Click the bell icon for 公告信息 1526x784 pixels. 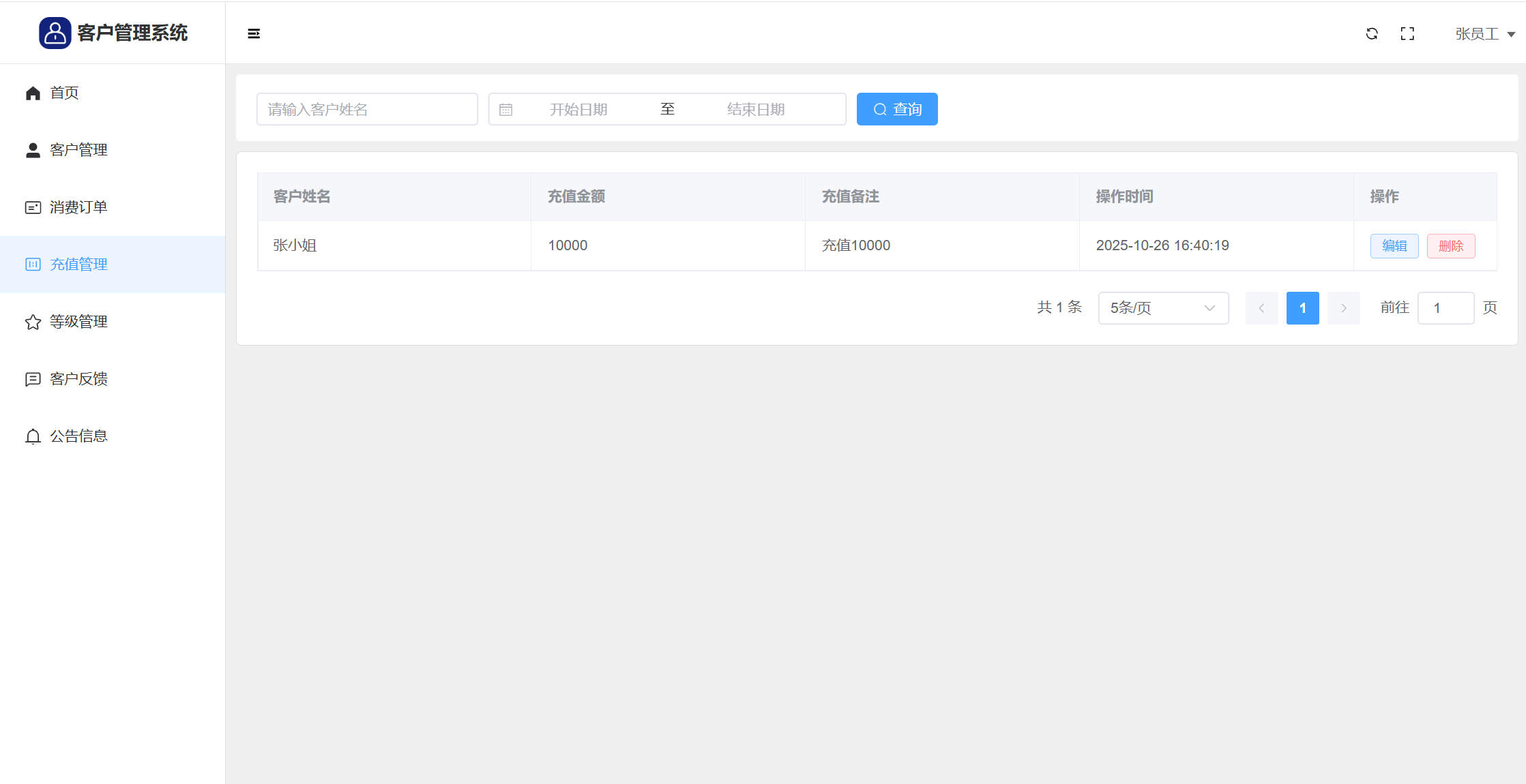coord(33,436)
